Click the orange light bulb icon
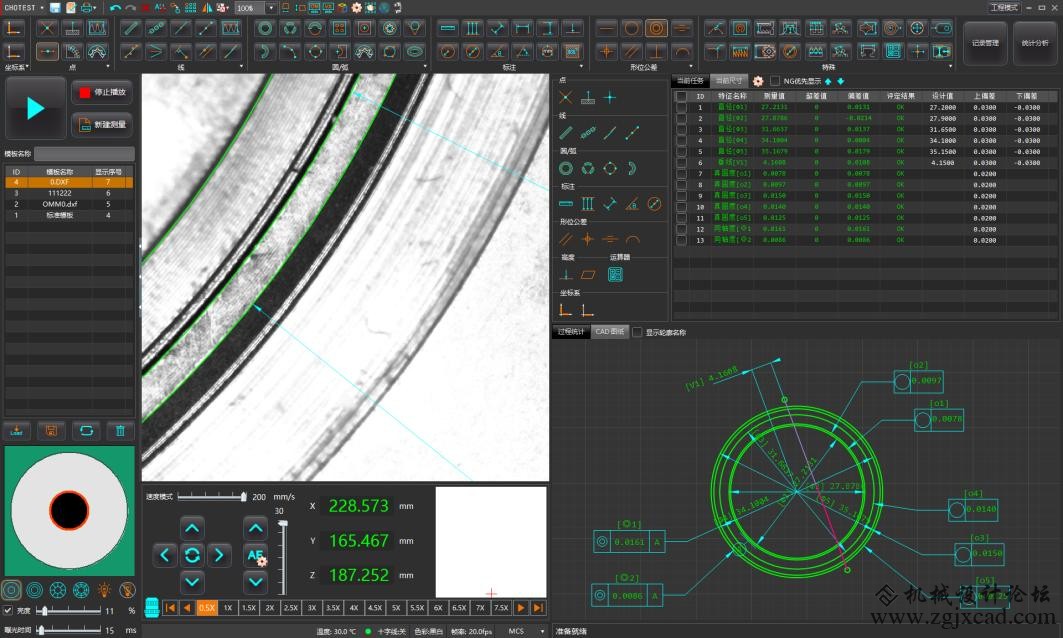The image size is (1063, 638). point(104,590)
